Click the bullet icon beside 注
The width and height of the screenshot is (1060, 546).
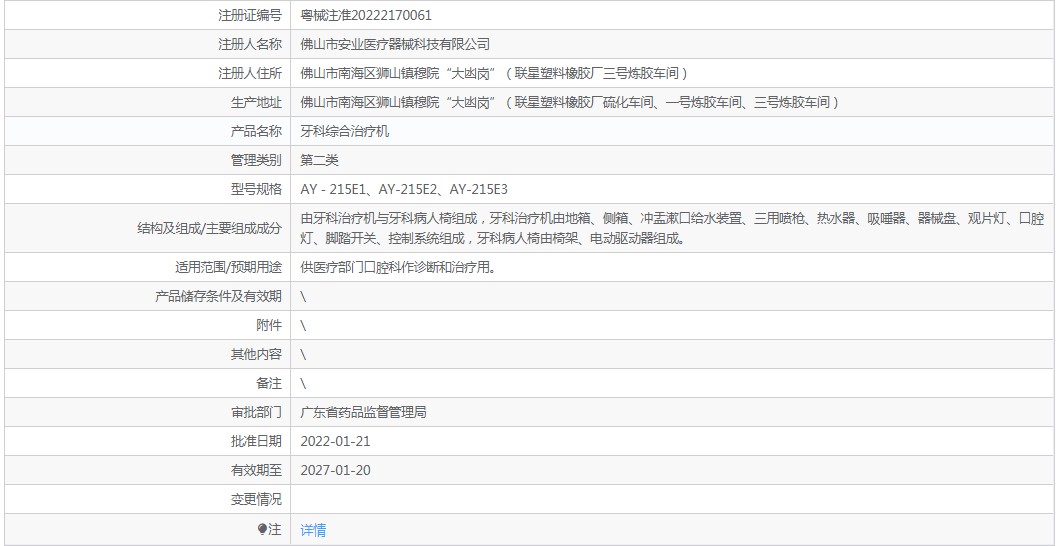click(262, 530)
